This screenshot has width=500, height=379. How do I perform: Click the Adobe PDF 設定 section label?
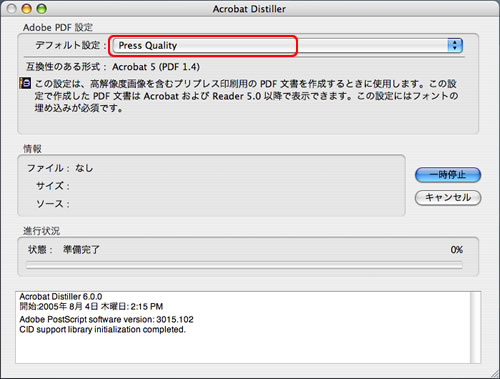tap(58, 27)
